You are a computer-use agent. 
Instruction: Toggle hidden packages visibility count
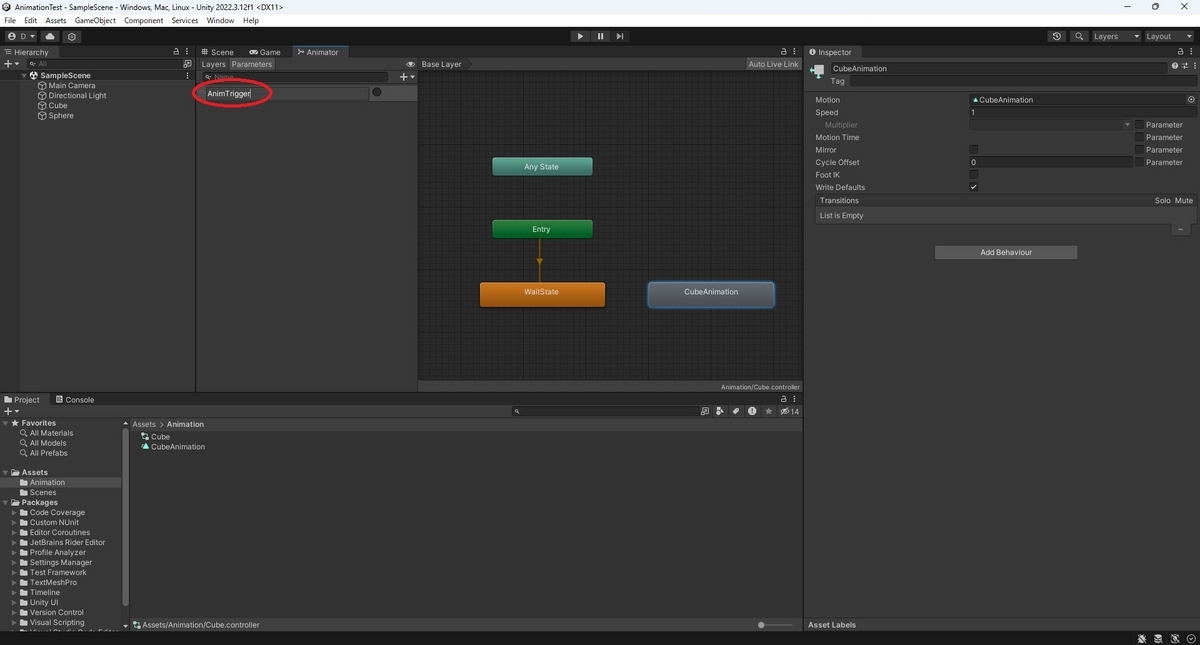[789, 411]
